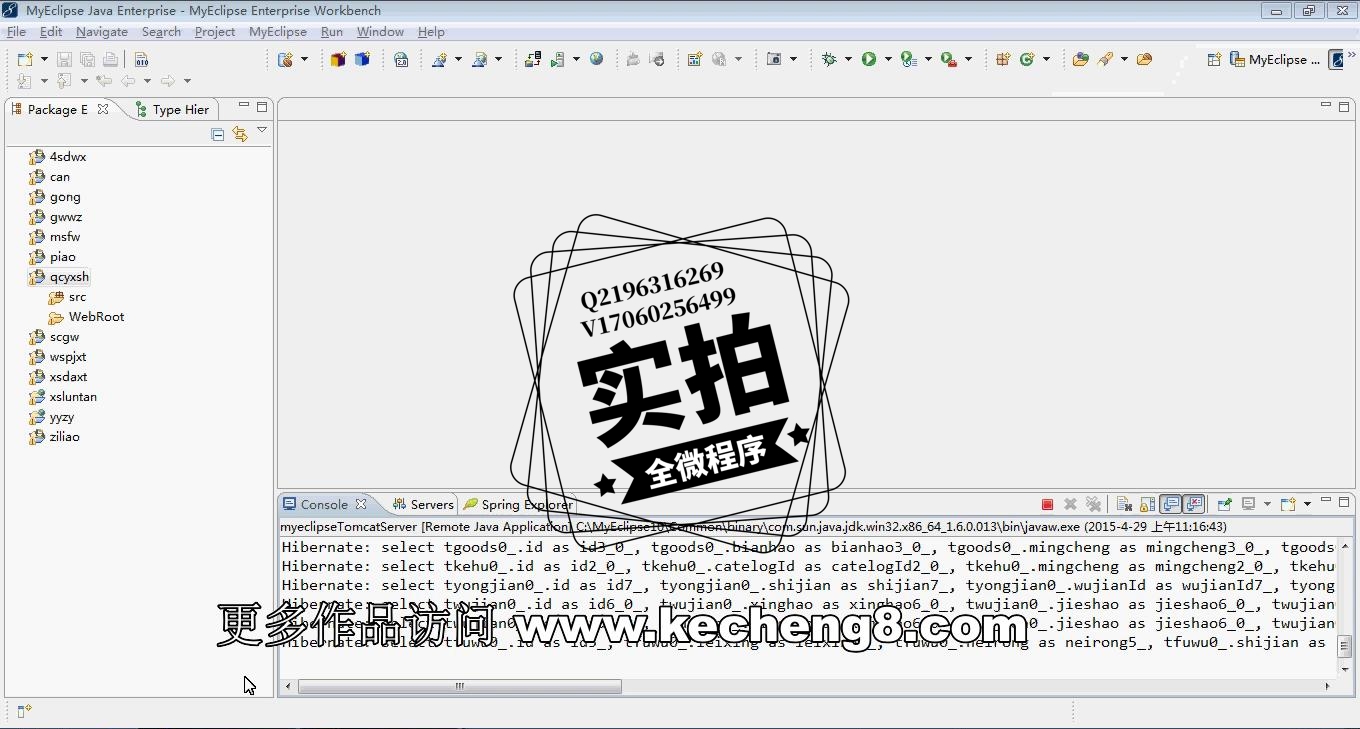Click the blue cube new package icon
1360x729 pixels.
pyautogui.click(x=362, y=59)
